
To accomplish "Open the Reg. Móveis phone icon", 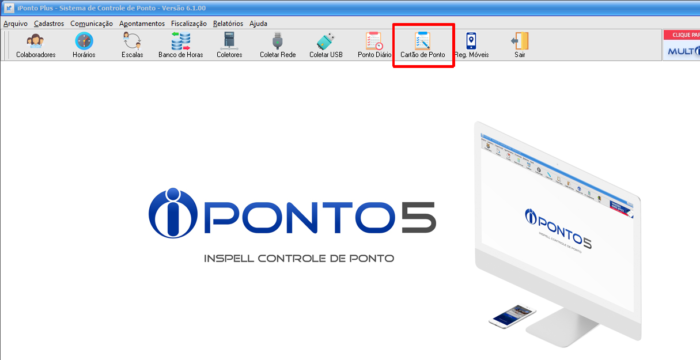I will pos(471,41).
